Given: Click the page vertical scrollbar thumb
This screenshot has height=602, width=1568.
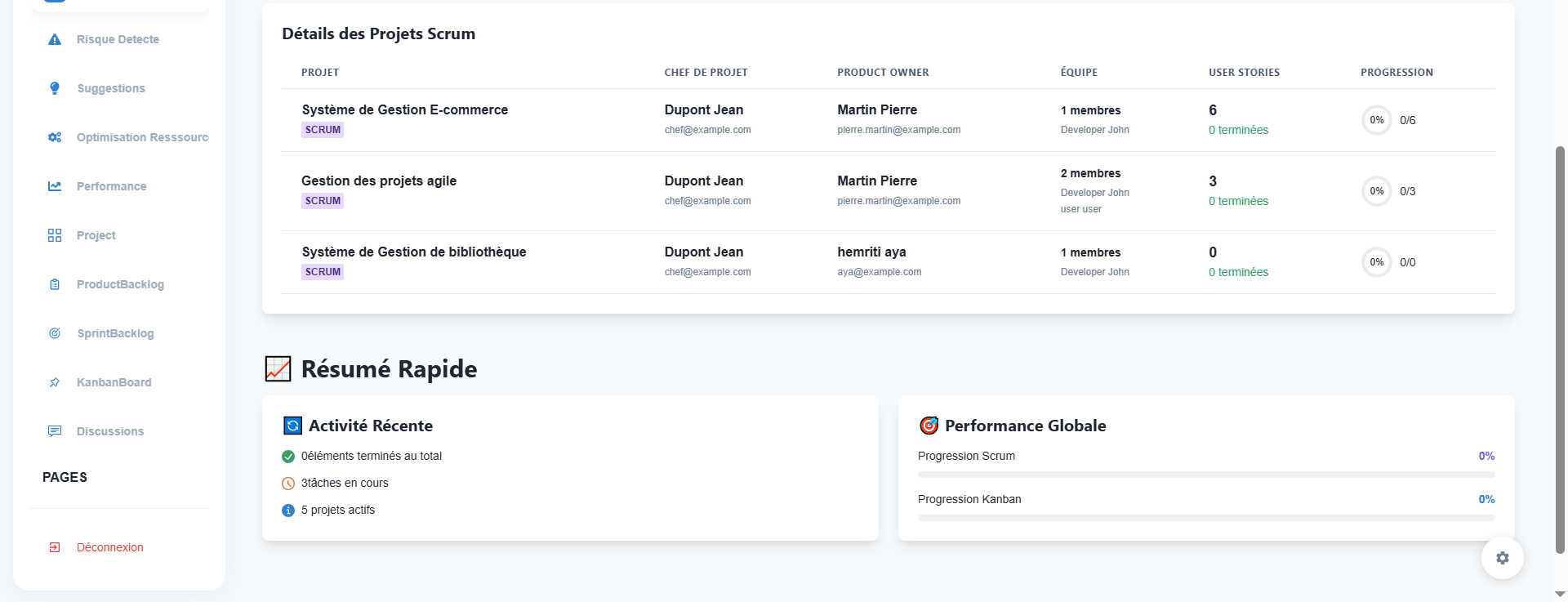Looking at the screenshot, I should [1560, 350].
